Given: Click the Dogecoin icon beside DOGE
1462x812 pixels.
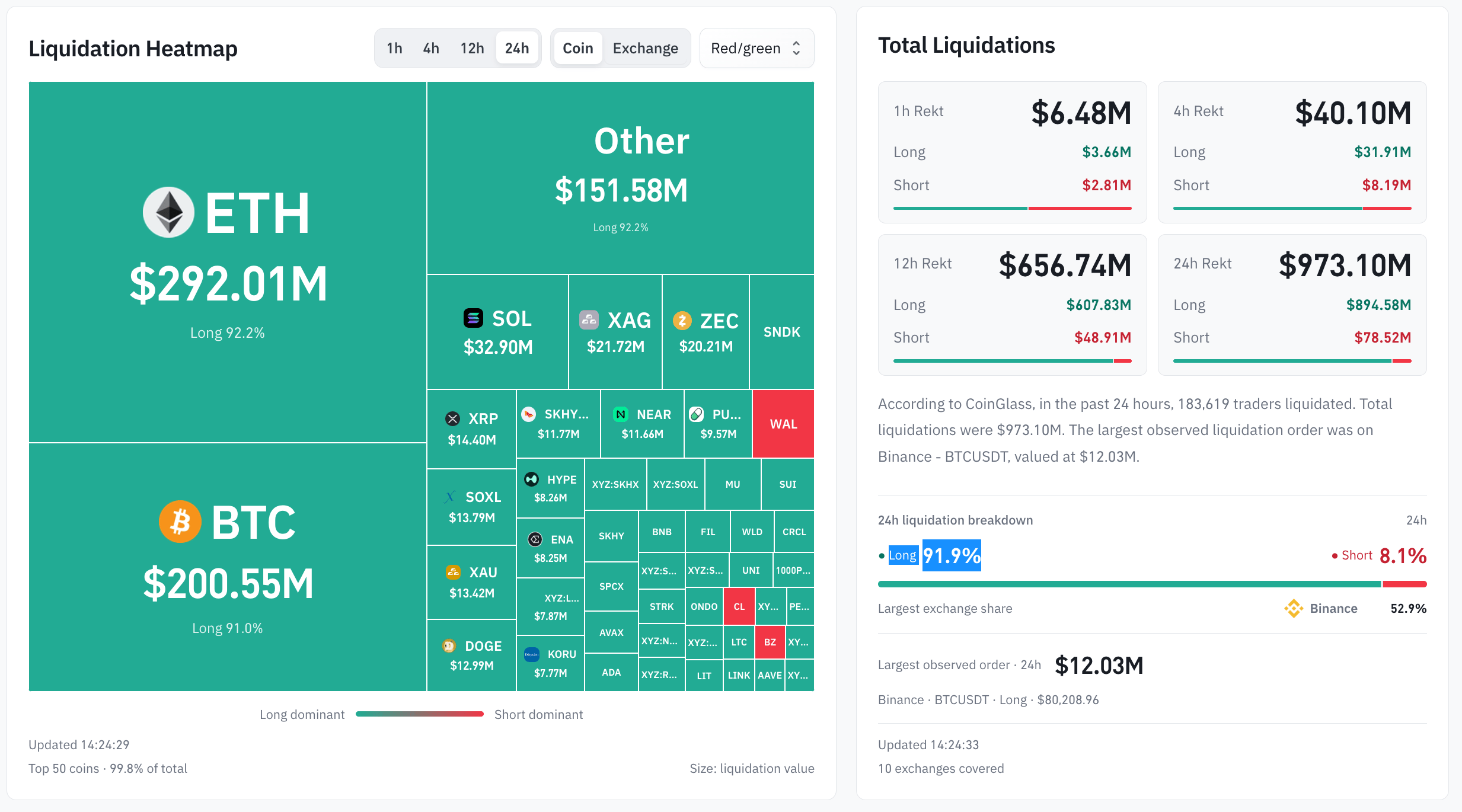Looking at the screenshot, I should click(x=449, y=646).
